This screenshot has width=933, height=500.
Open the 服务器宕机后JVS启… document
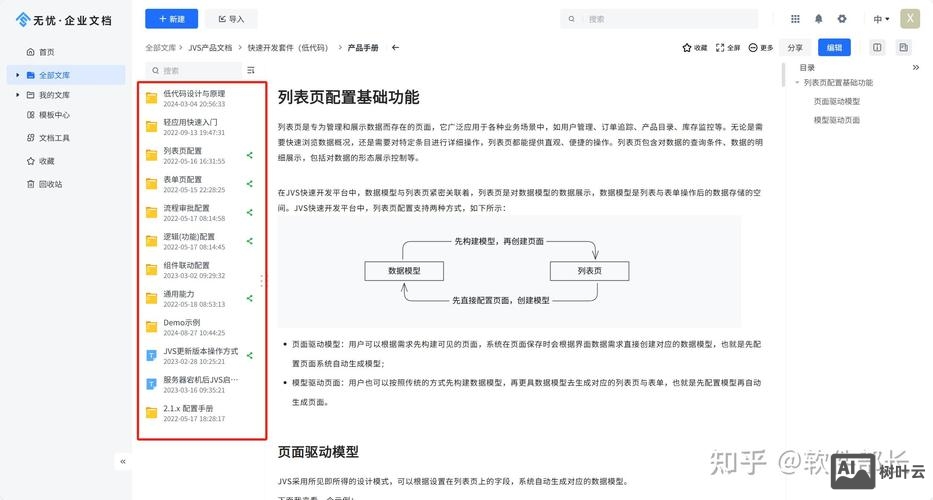(202, 384)
